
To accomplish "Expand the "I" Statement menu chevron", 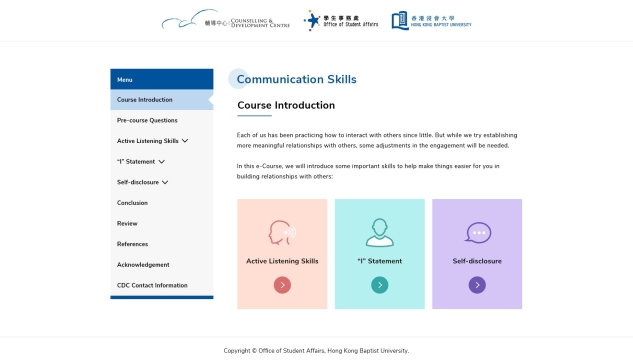I will [161, 162].
